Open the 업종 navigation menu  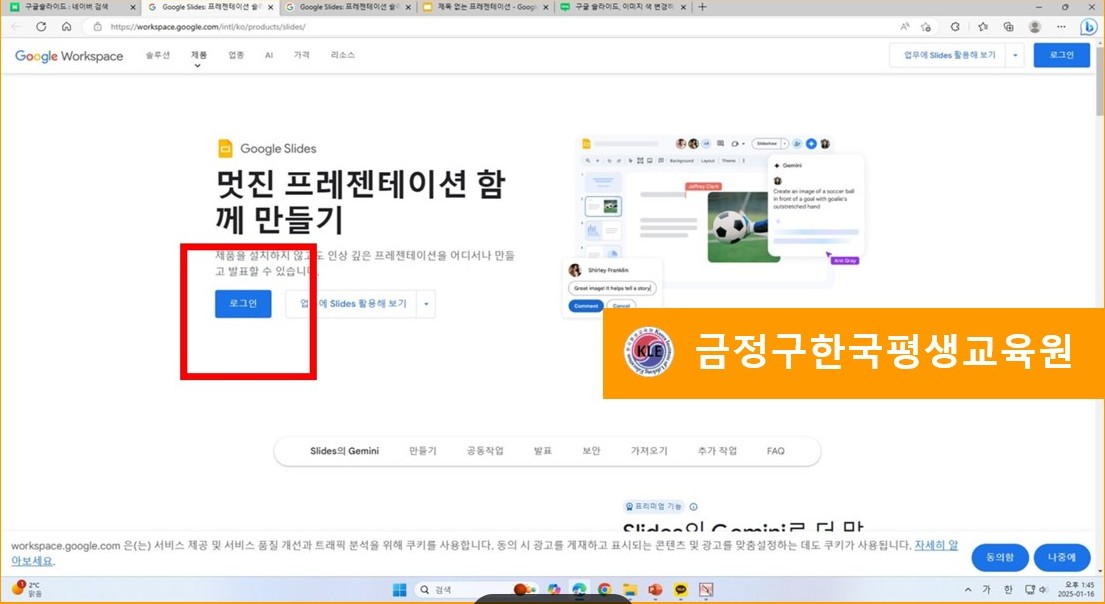[236, 55]
